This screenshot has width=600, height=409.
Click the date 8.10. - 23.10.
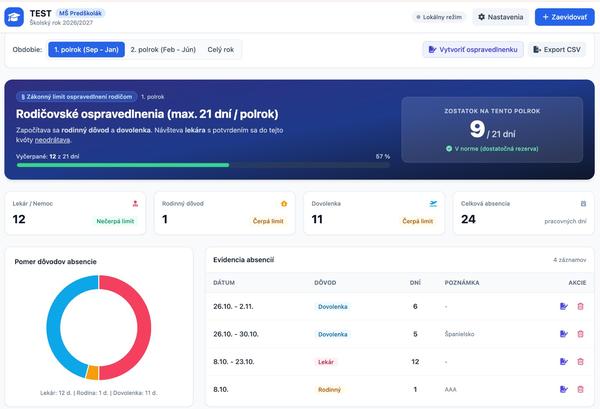(x=233, y=362)
